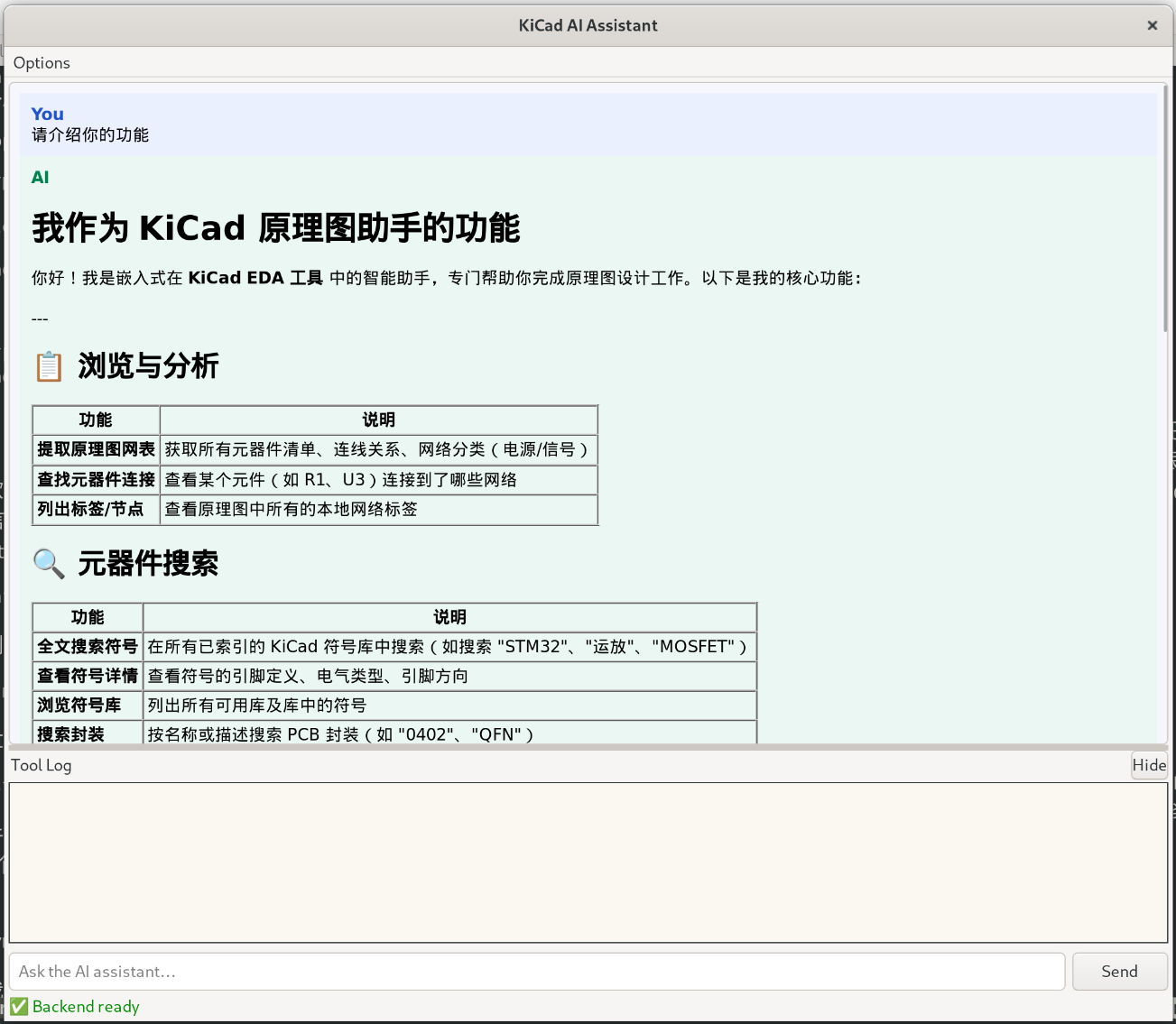Viewport: 1176px width, 1024px height.
Task: Click the Send button
Action: coord(1119,972)
